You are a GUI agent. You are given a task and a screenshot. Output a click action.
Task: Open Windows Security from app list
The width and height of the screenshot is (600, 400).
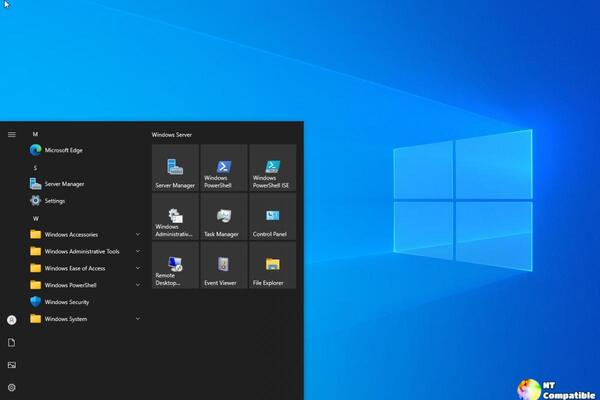[x=85, y=302]
